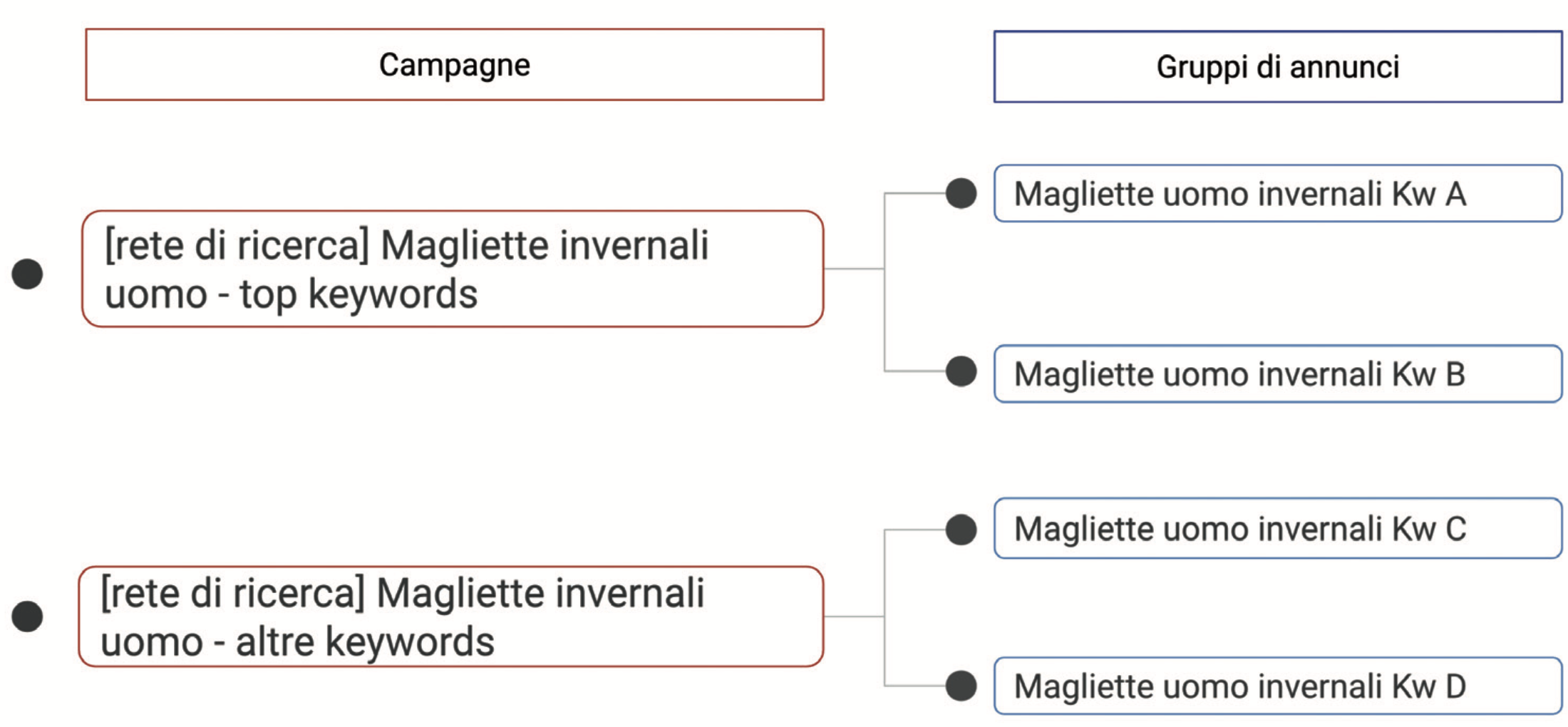The width and height of the screenshot is (1568, 727).
Task: Select the dot next to Kw D
Action: click(961, 686)
